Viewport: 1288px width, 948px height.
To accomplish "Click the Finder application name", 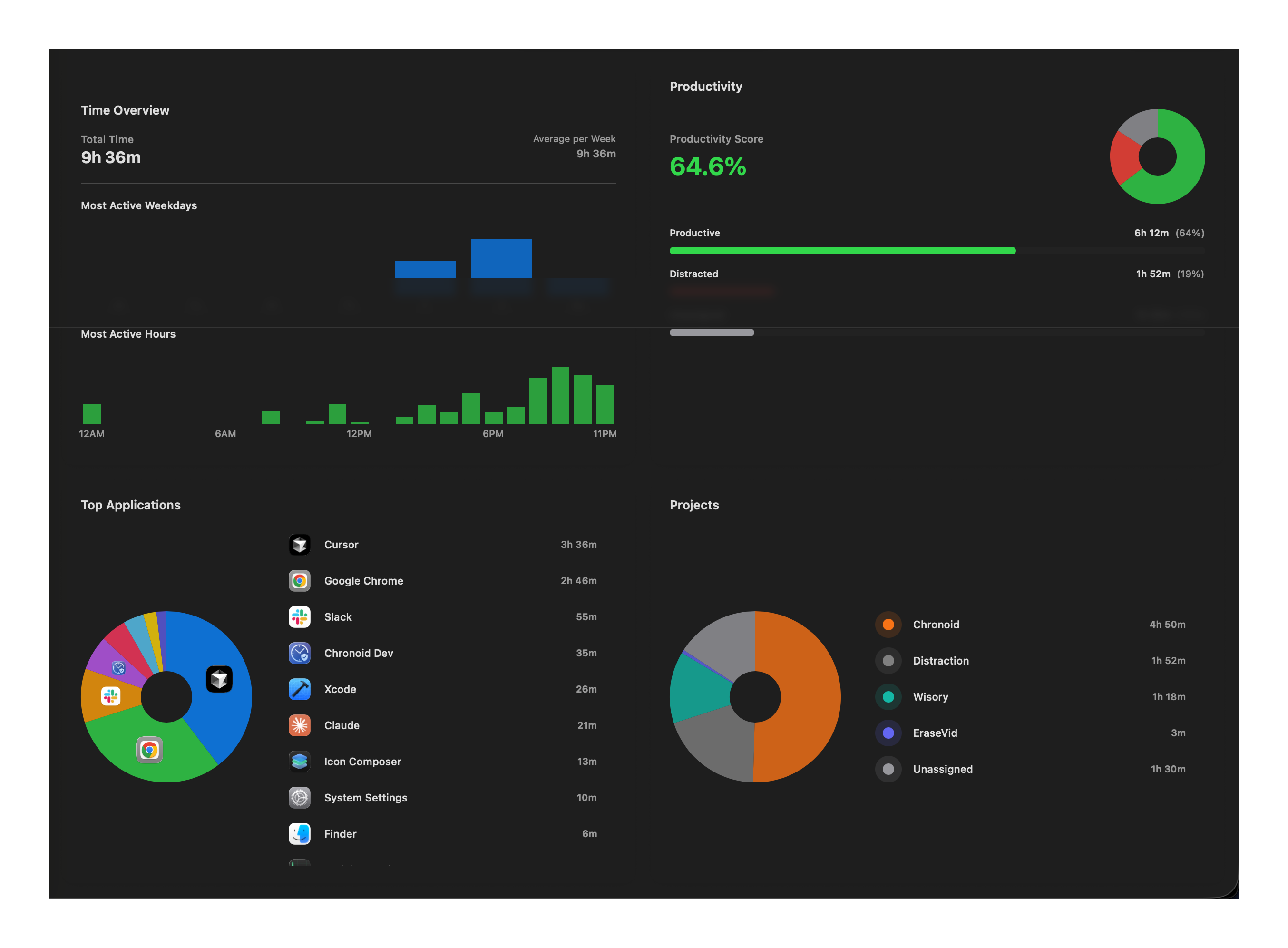I will tap(340, 834).
